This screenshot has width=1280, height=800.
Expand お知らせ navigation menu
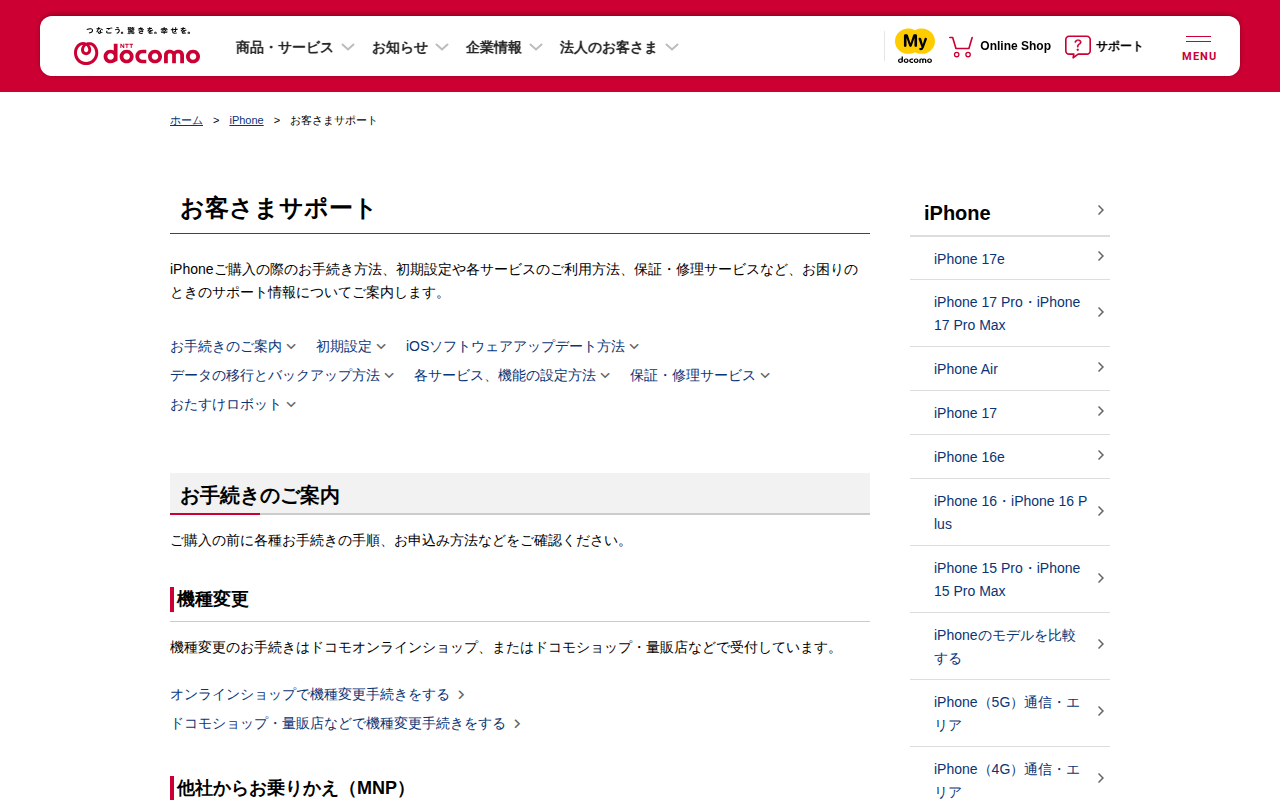410,47
